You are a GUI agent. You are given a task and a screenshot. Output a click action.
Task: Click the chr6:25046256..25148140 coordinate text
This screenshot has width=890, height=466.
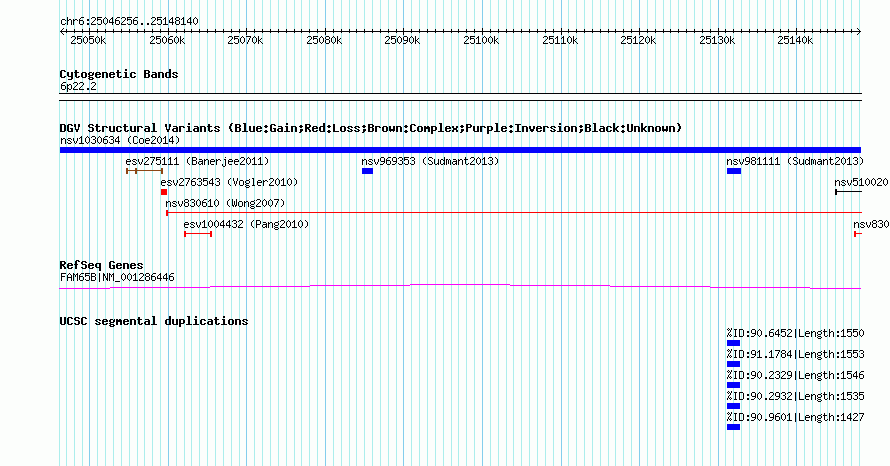pyautogui.click(x=129, y=22)
